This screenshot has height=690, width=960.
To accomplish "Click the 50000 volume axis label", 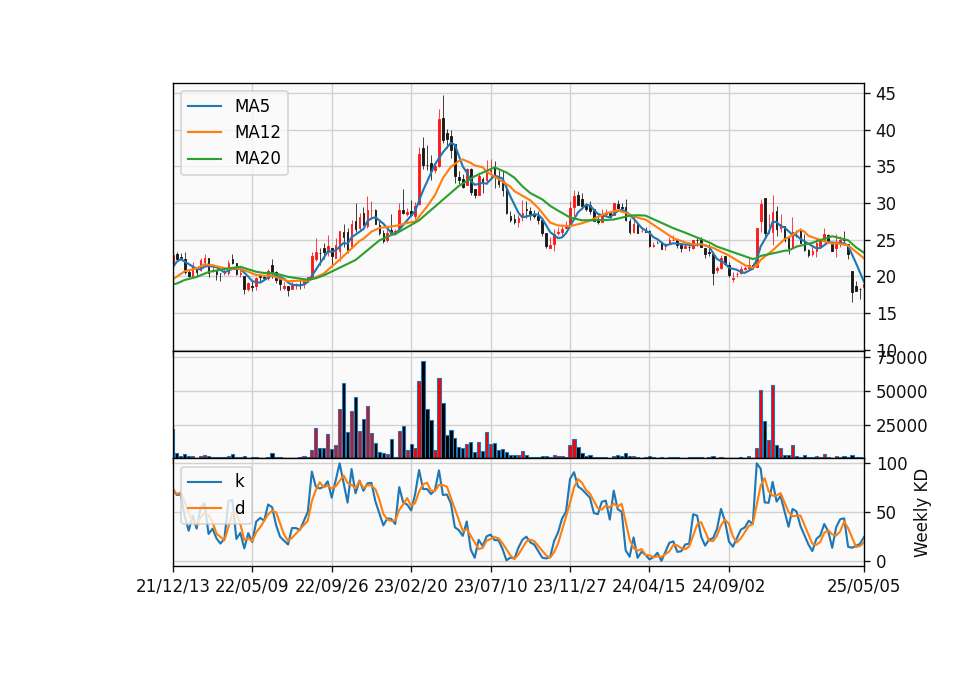I will (x=901, y=392).
